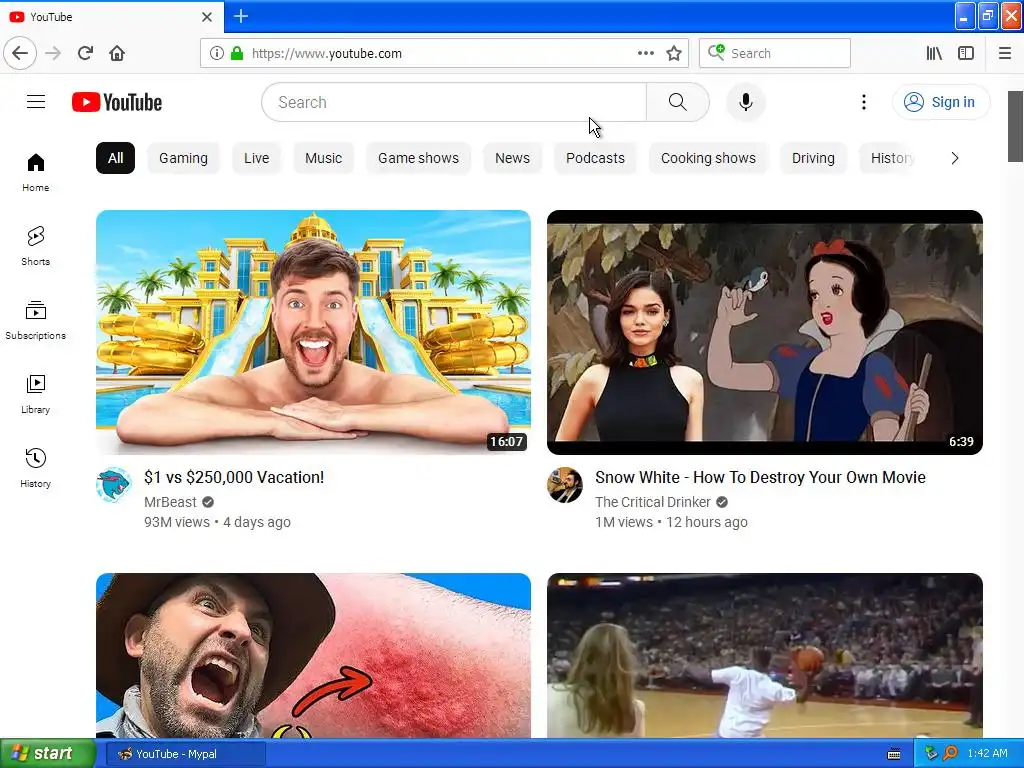Click the system tray clock
This screenshot has width=1024, height=768.
(987, 753)
